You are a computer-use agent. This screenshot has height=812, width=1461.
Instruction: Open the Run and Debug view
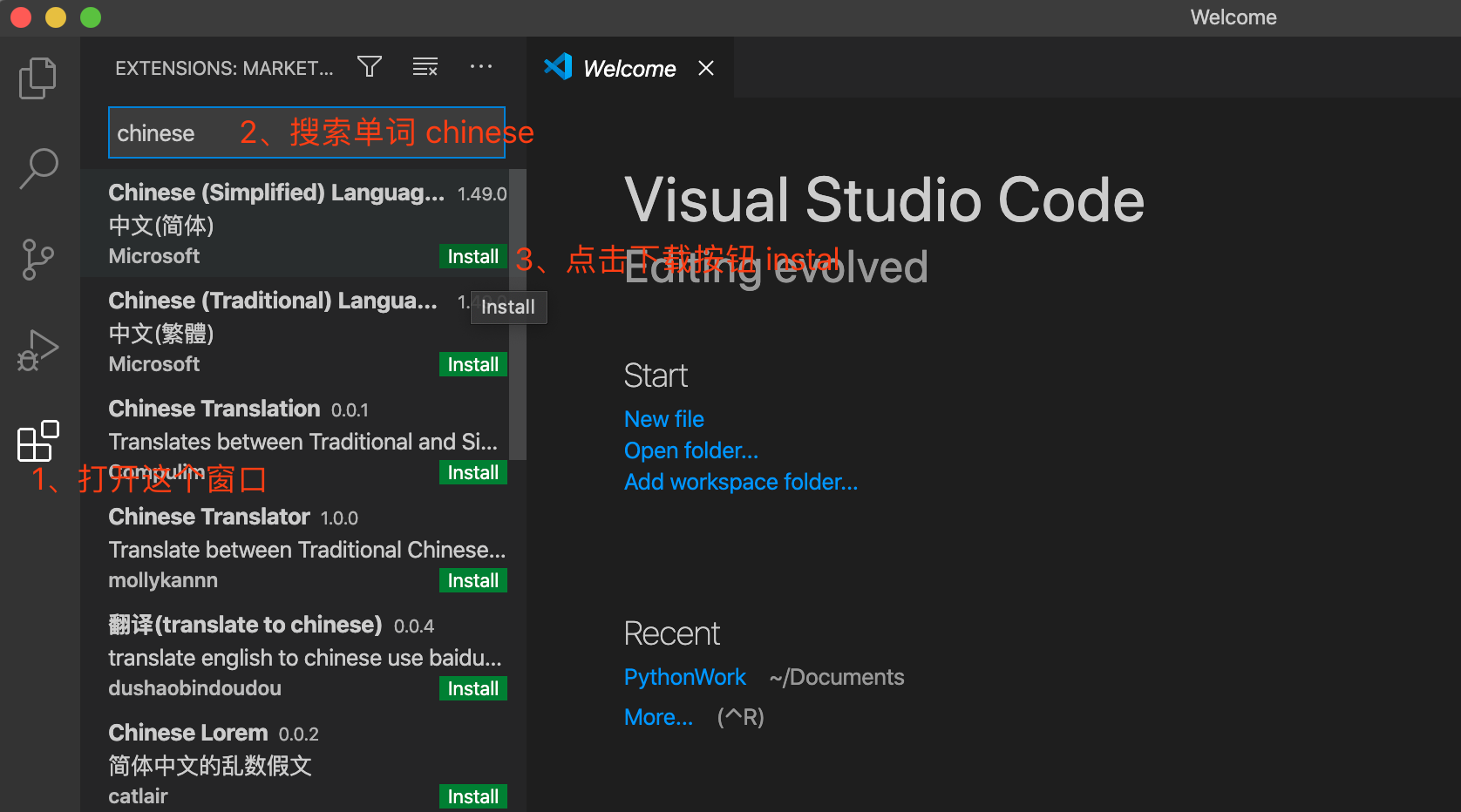(37, 349)
